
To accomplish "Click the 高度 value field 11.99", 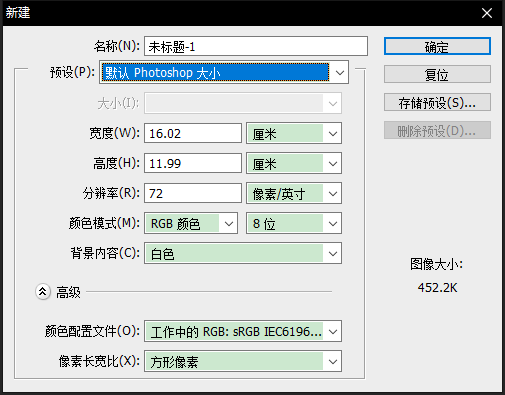I will 193,163.
